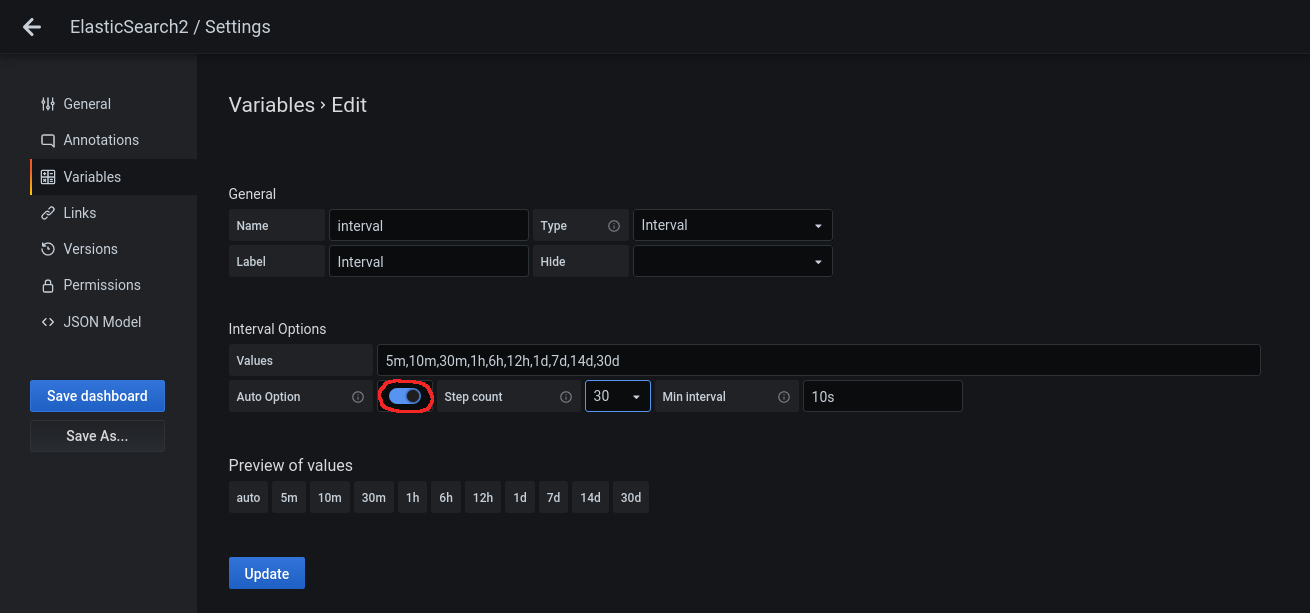Click the General sliders icon in sidebar
Screen dimensions: 1310x613
(x=47, y=104)
